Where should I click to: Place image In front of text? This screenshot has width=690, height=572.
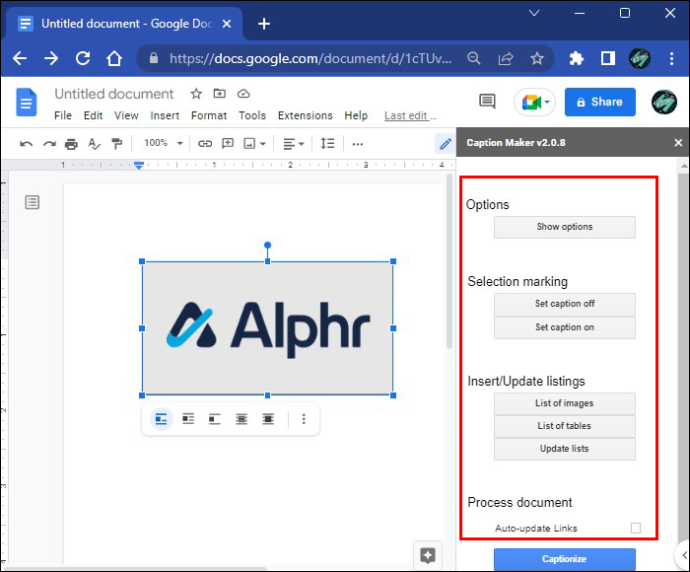tap(268, 419)
